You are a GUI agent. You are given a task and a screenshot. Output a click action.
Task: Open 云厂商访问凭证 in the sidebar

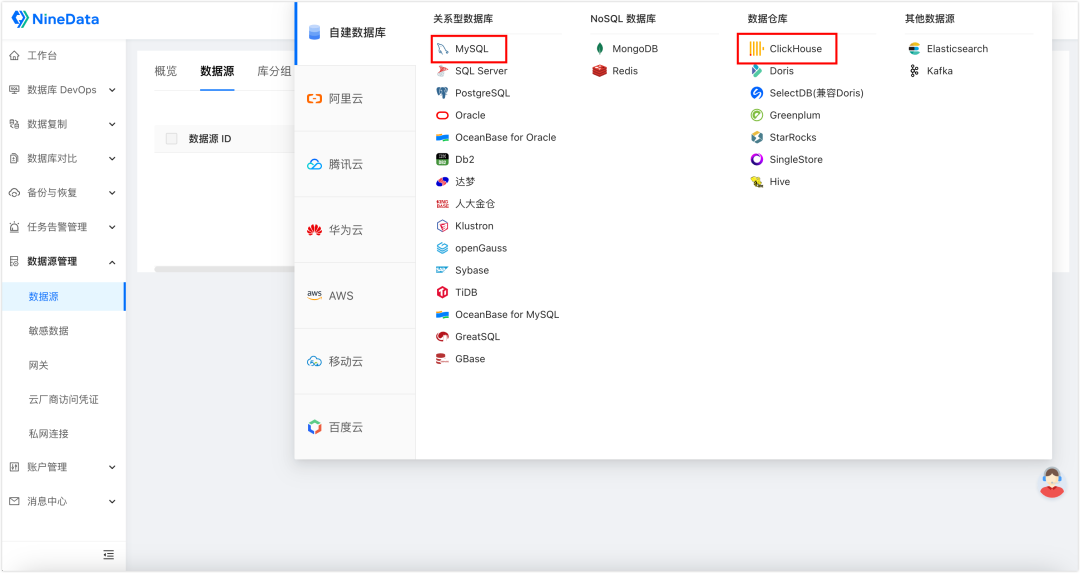click(63, 399)
